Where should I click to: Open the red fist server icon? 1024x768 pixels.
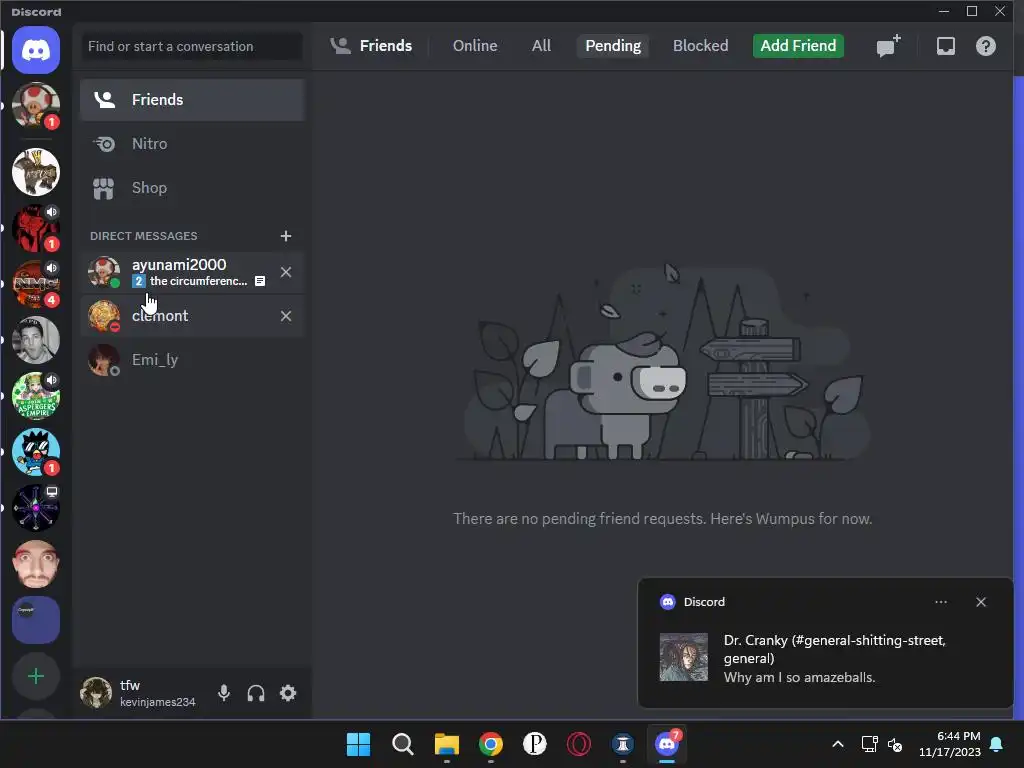36,228
